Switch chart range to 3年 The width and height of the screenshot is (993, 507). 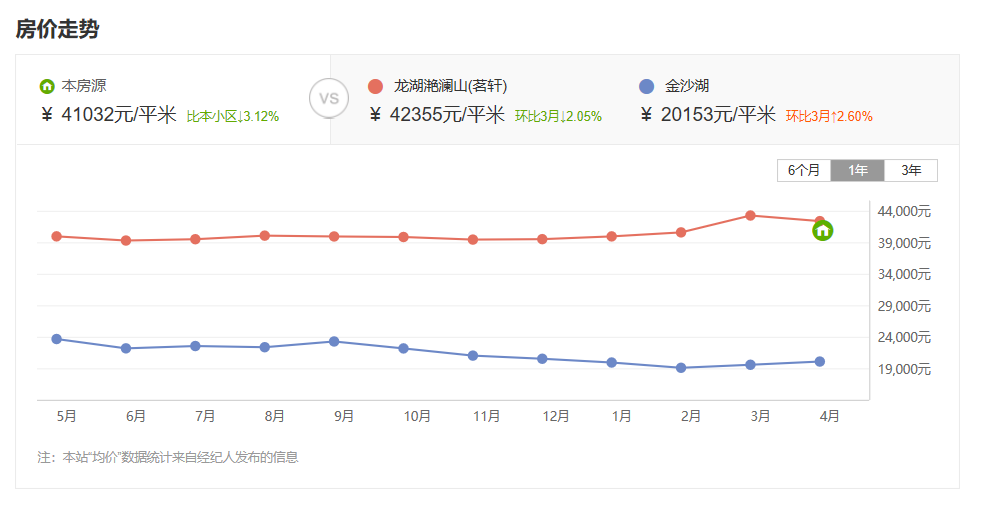coord(911,170)
